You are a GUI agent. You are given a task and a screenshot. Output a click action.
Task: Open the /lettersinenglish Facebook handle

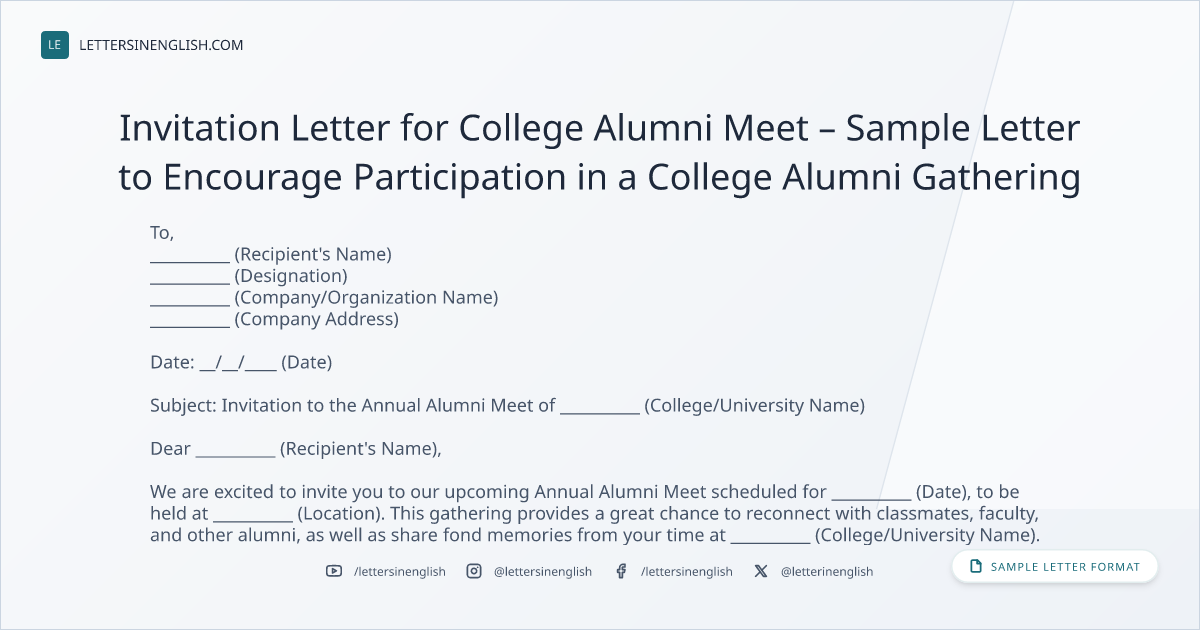(687, 571)
